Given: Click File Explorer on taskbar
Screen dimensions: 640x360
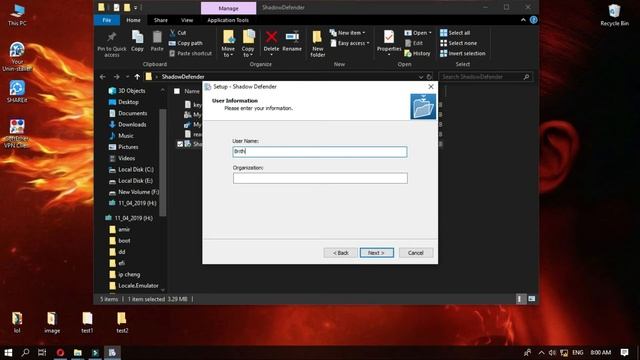Looking at the screenshot, I should [x=78, y=352].
